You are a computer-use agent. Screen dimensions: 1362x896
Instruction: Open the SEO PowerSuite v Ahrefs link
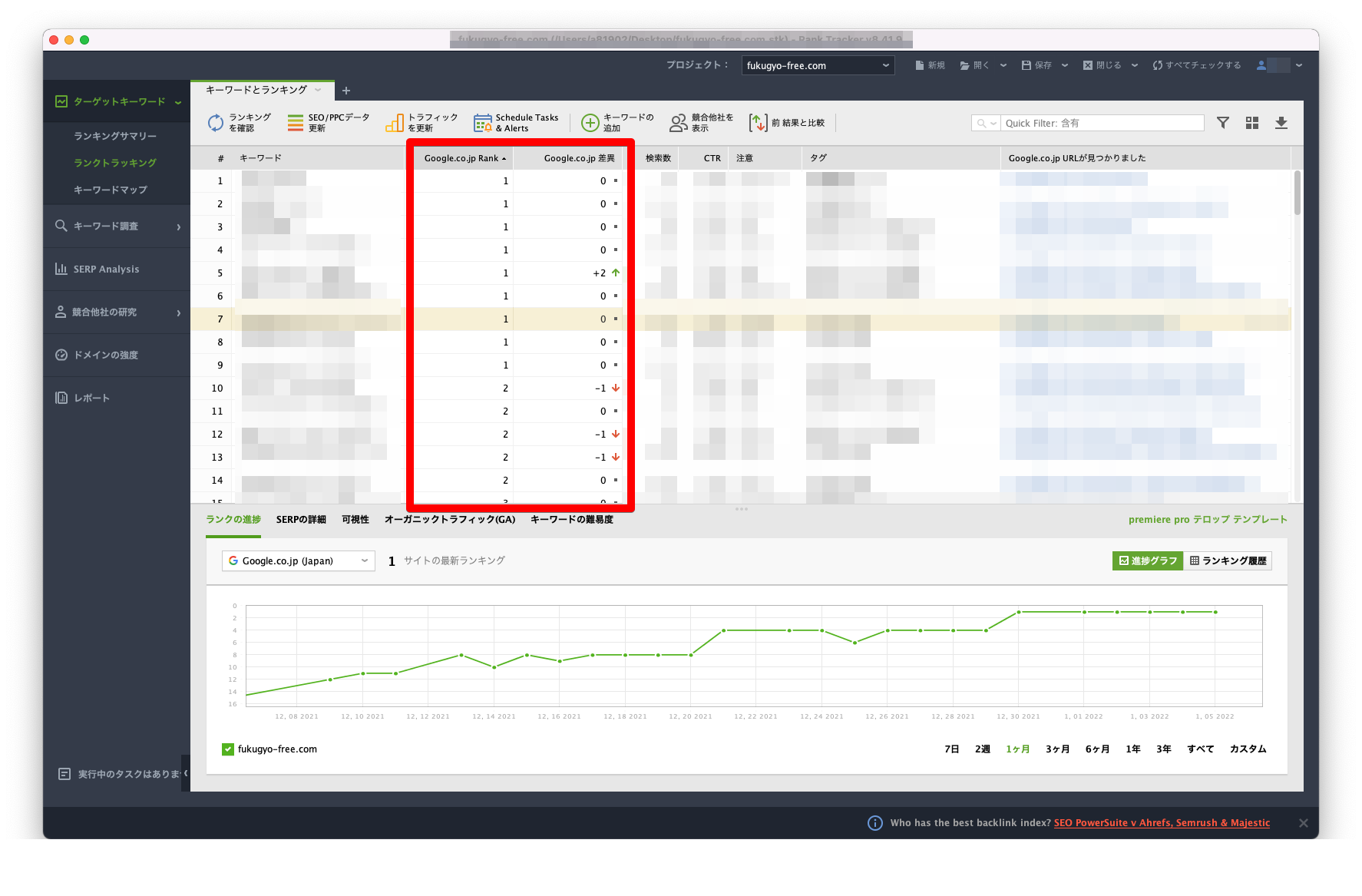point(1162,823)
